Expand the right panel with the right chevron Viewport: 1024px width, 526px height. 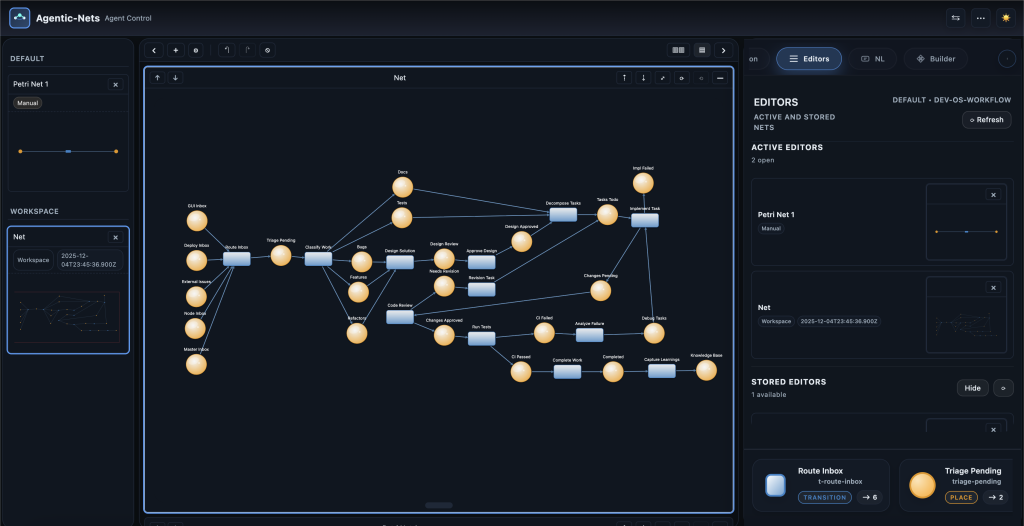pyautogui.click(x=723, y=50)
